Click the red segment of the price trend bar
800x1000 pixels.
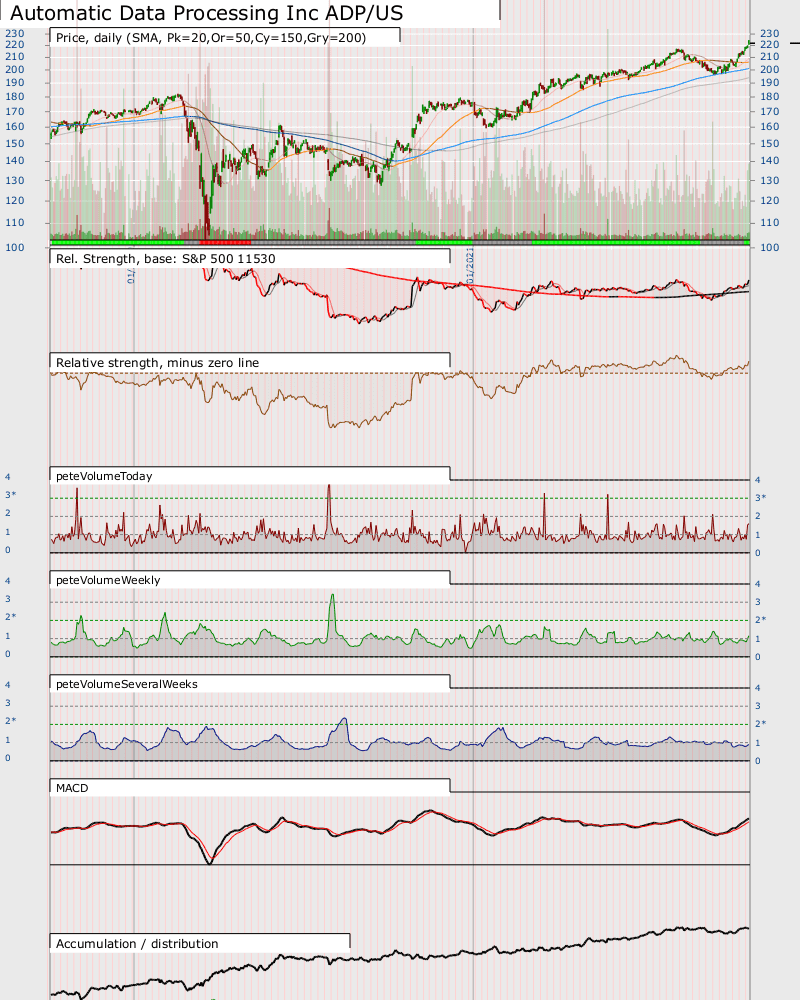[x=225, y=242]
